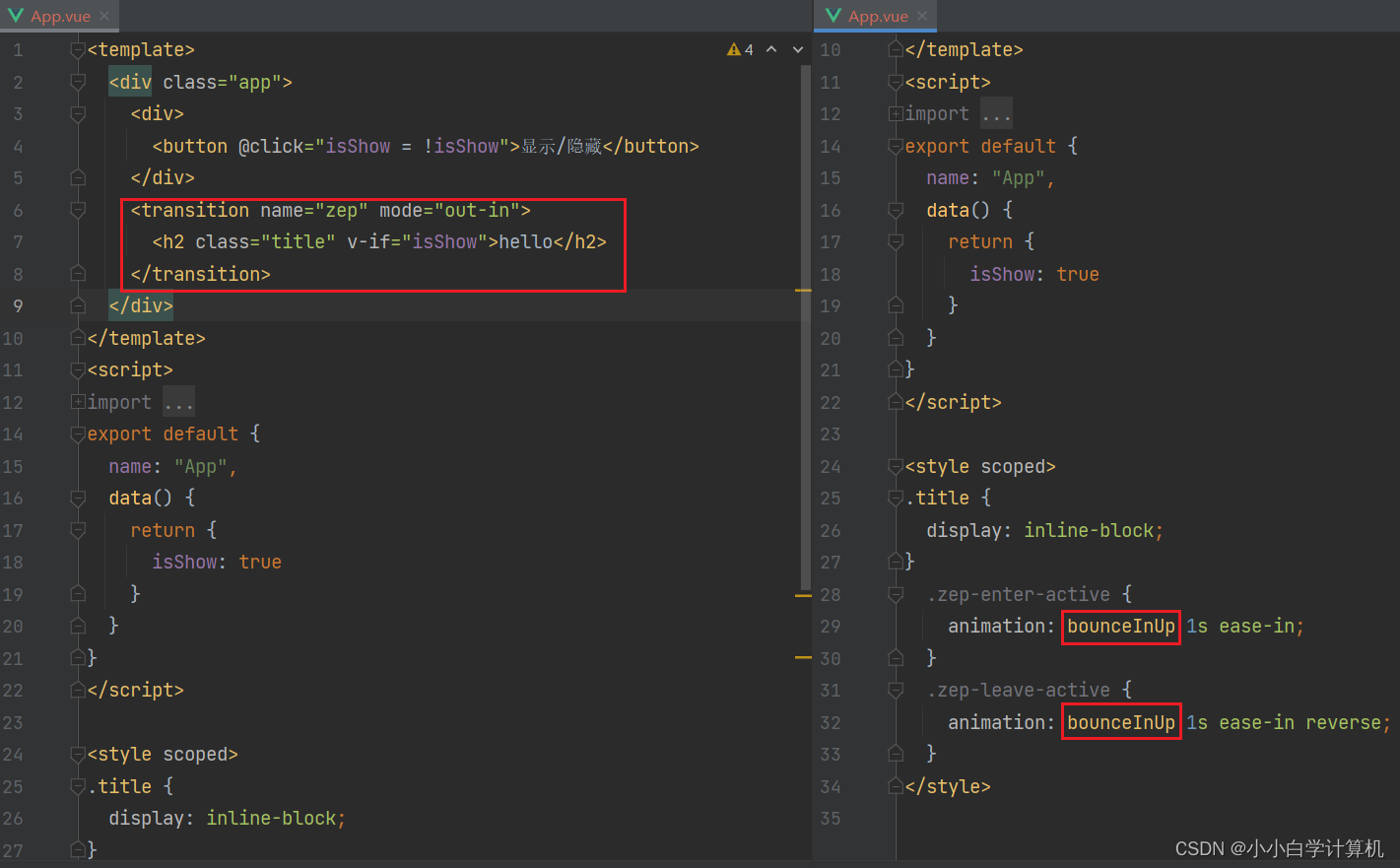Fold <style scoped> block in right editor

pos(896,466)
